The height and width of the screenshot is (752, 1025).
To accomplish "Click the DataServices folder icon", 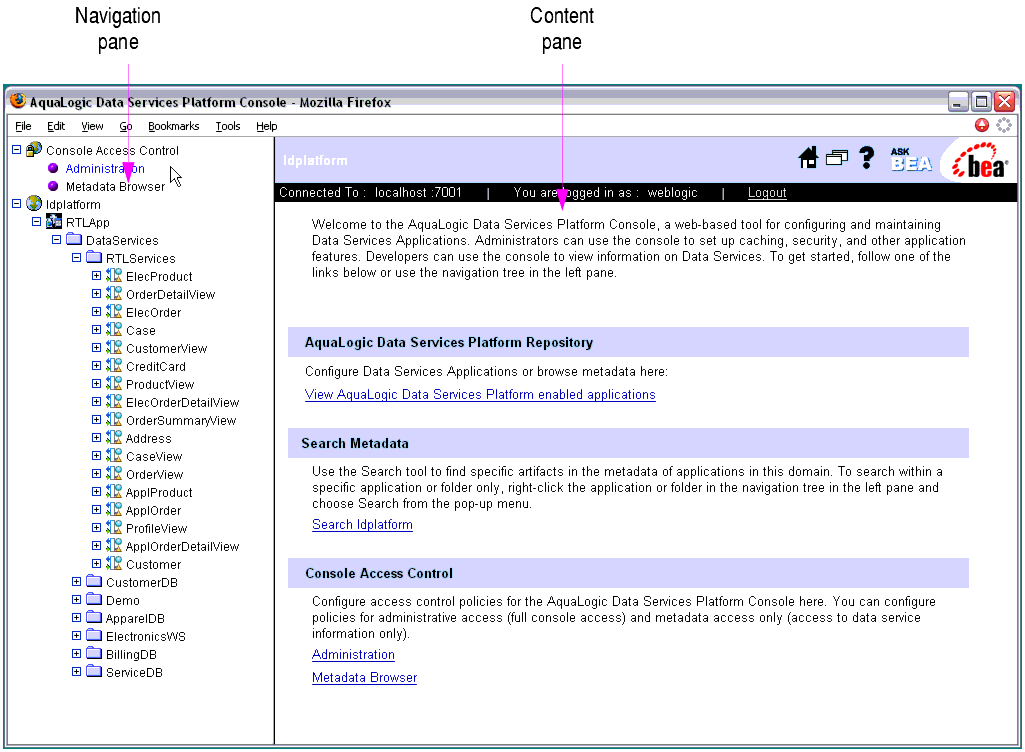I will click(74, 239).
